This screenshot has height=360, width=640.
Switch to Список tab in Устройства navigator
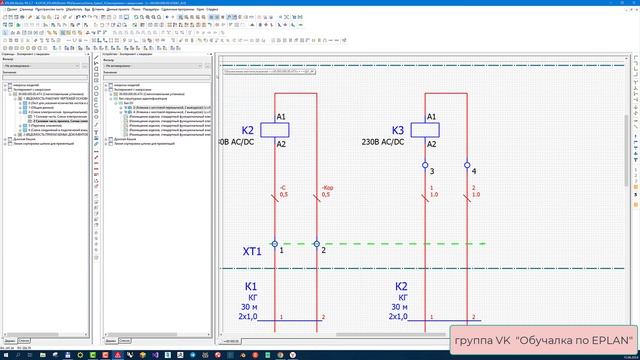pos(124,340)
